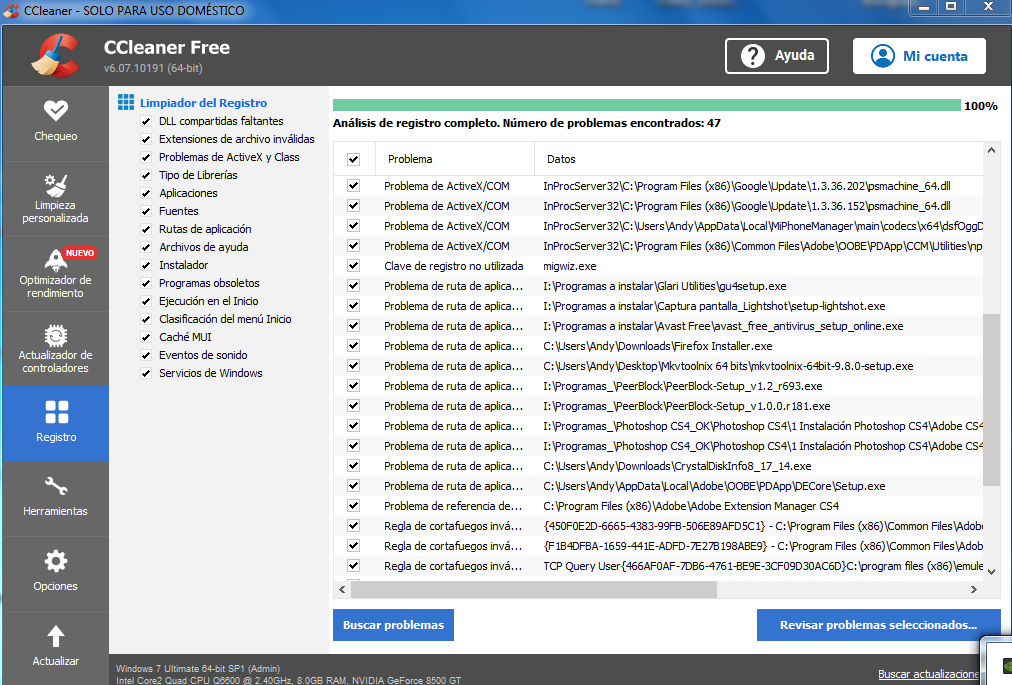Open Opciones gear icon
1012x685 pixels.
tap(56, 561)
